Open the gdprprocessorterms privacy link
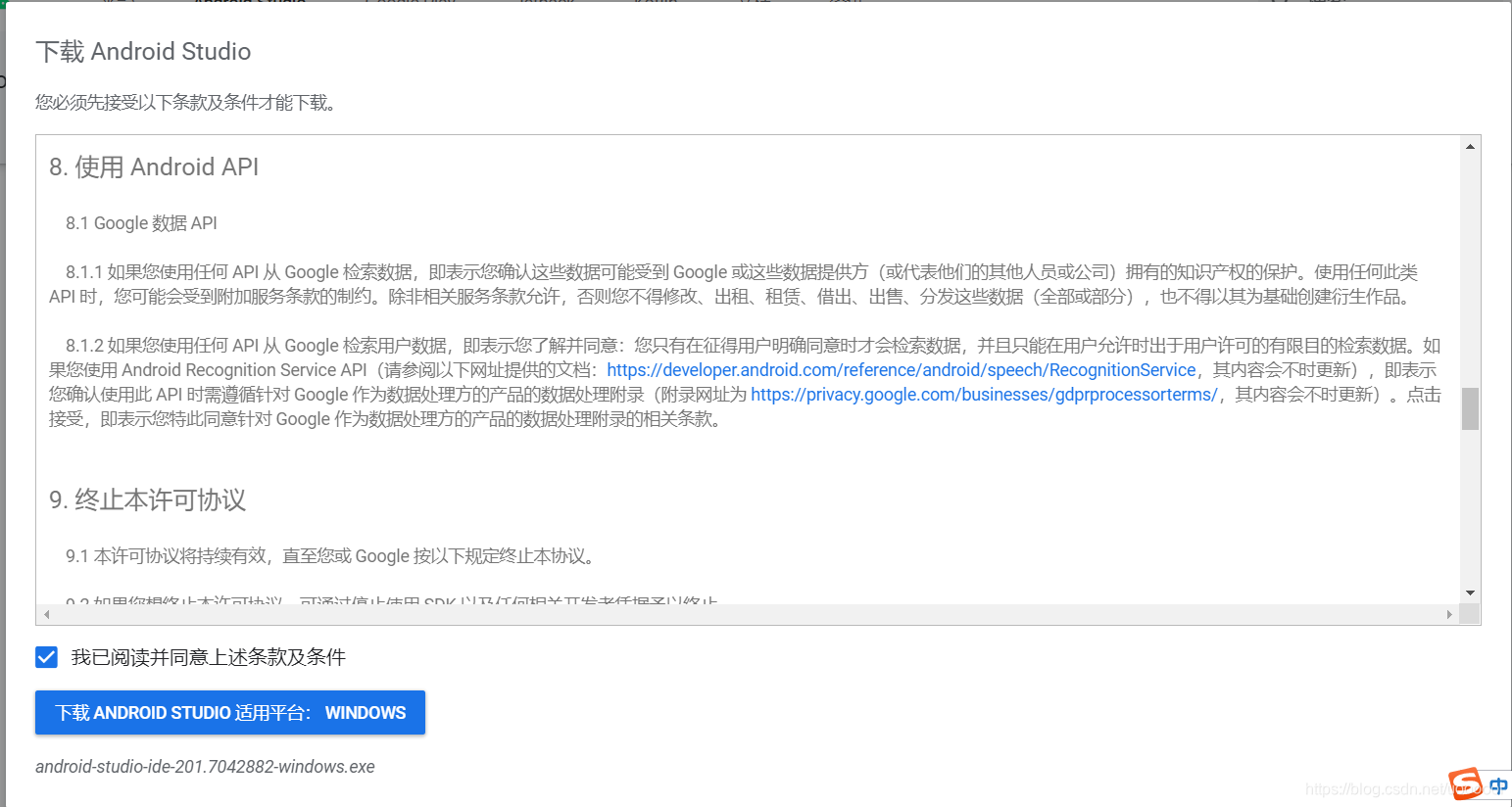Screen dimensions: 1512x807 [x=984, y=395]
